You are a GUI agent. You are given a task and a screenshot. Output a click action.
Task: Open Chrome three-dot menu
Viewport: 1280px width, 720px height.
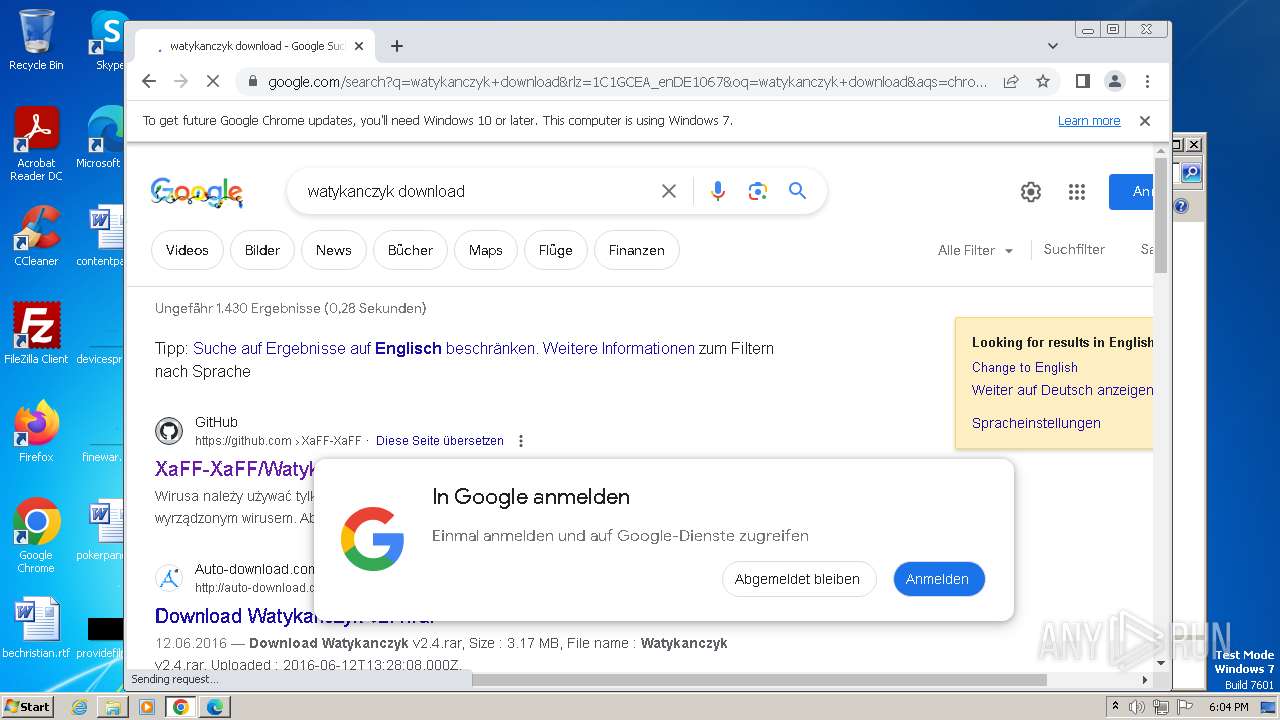point(1147,81)
